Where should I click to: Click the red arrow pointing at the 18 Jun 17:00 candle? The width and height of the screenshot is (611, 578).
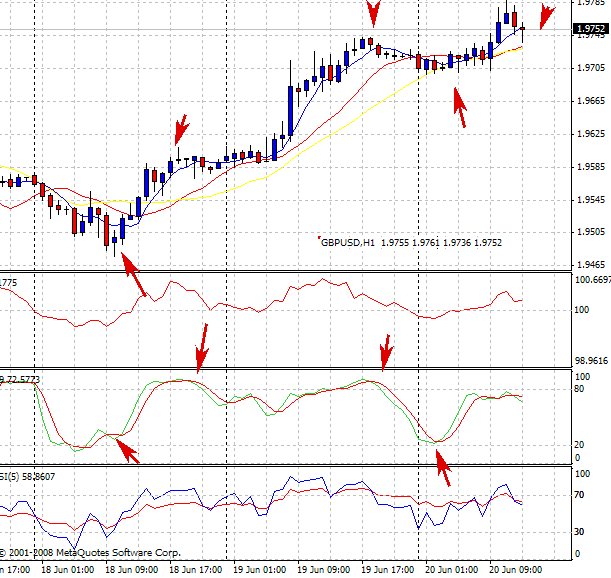[181, 128]
